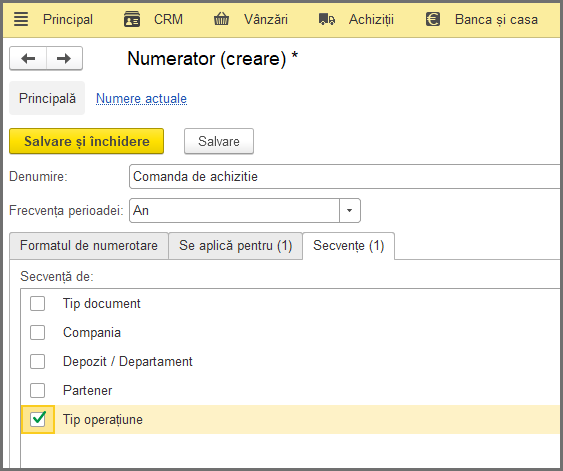The height and width of the screenshot is (471, 563).
Task: Click the Vânzări basket icon
Action: tap(221, 19)
